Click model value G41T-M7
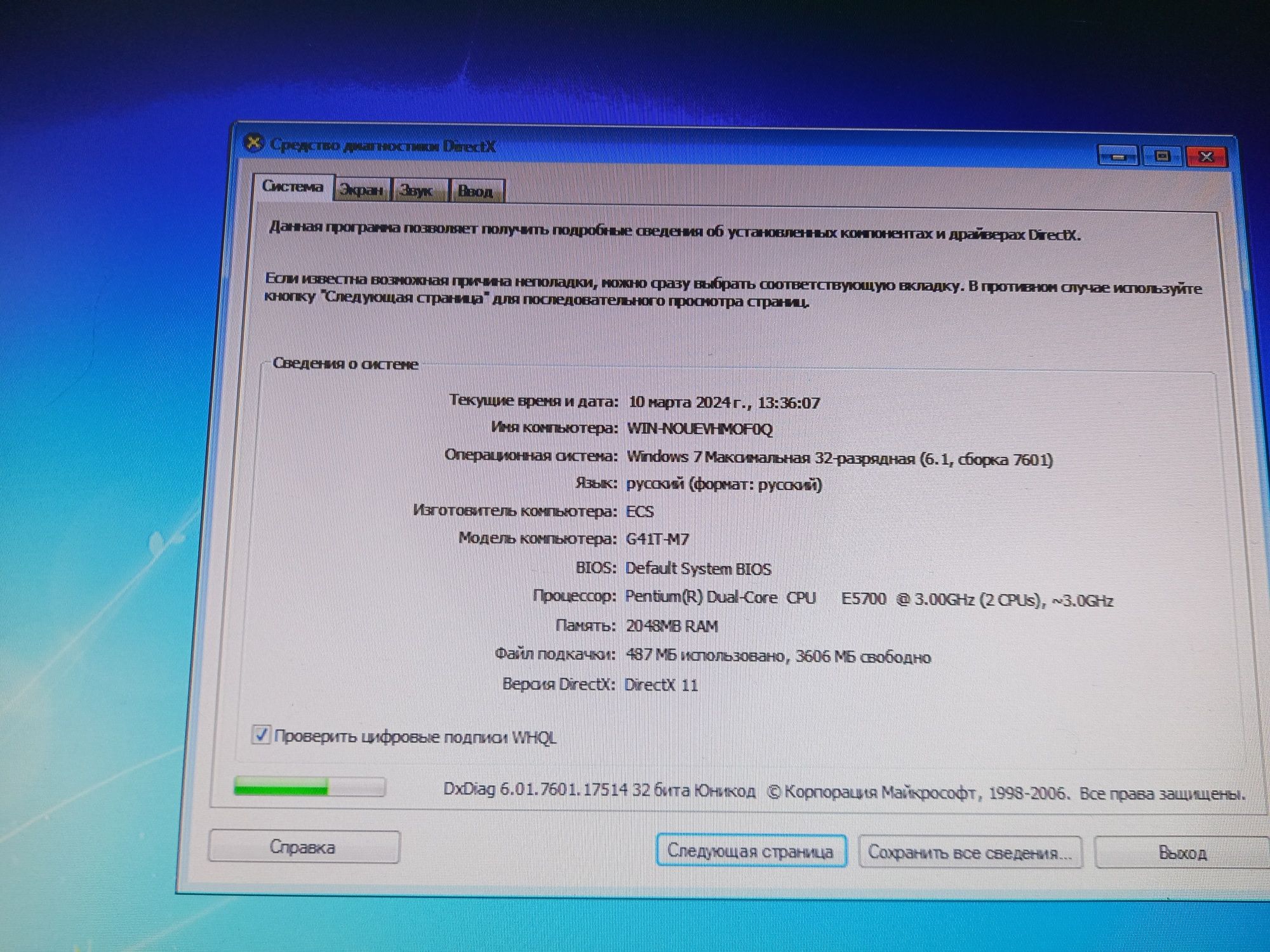Image resolution: width=1270 pixels, height=952 pixels. 657,539
